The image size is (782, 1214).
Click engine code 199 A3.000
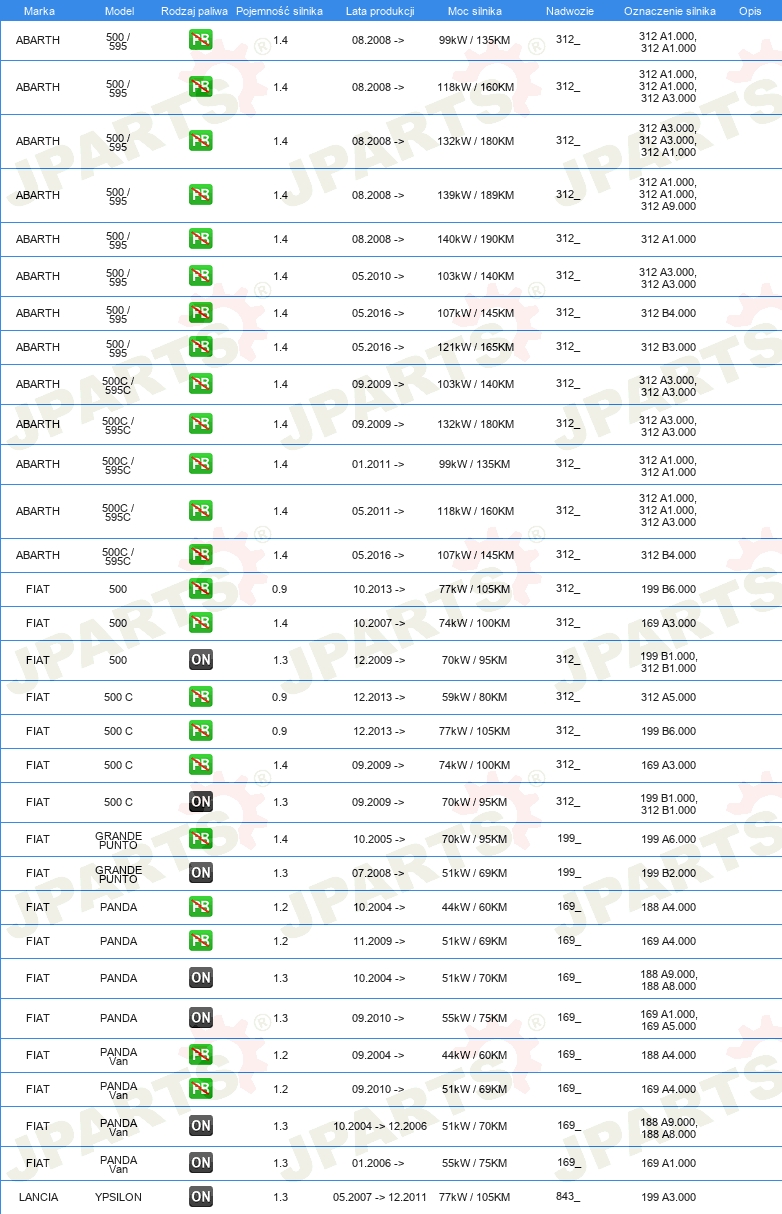pyautogui.click(x=669, y=1197)
